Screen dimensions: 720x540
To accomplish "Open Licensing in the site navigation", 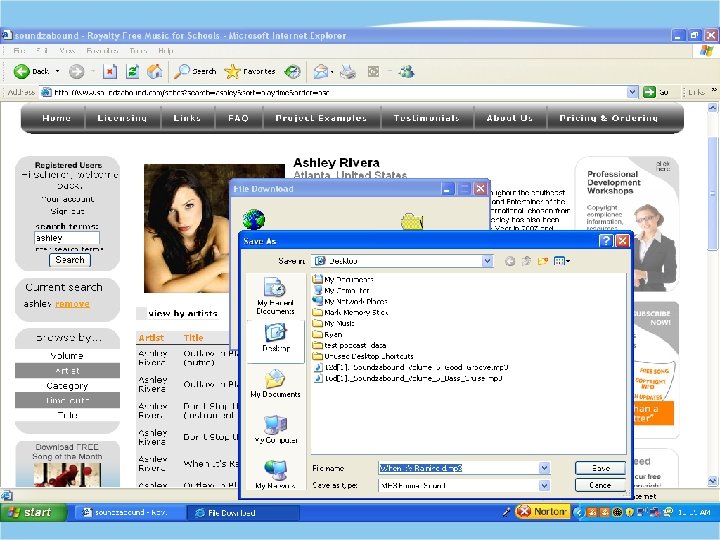I will [x=122, y=118].
